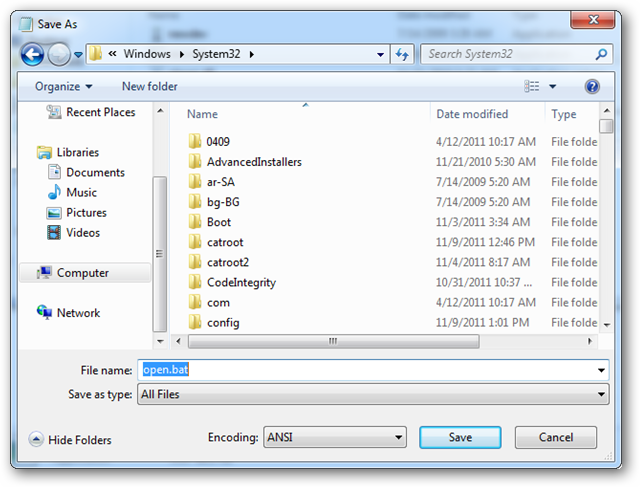Screen dimensions: 640x487
Task: Click the Help question mark icon
Action: 592,87
